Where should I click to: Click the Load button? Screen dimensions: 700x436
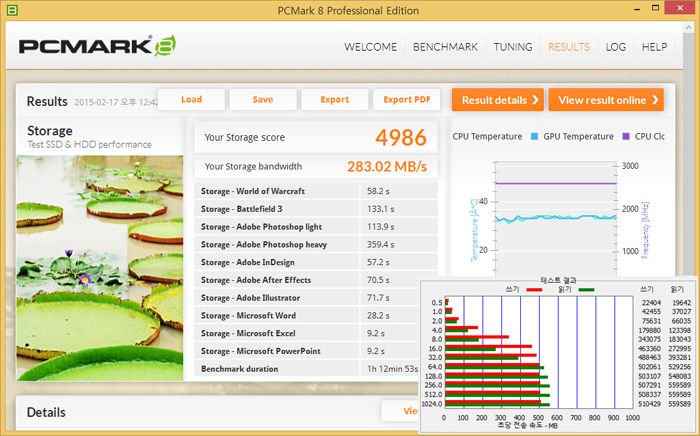point(191,100)
